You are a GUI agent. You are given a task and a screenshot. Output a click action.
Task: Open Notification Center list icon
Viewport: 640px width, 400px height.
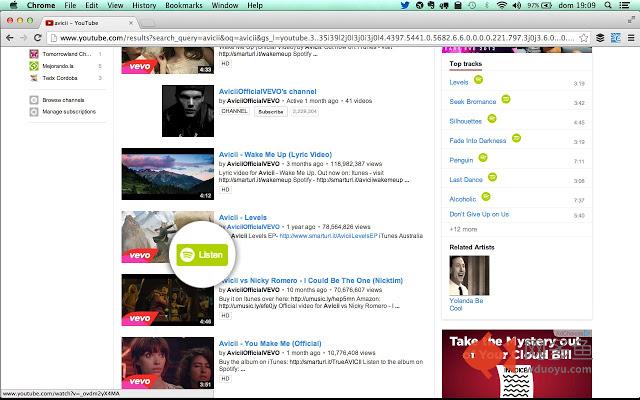(624, 5)
